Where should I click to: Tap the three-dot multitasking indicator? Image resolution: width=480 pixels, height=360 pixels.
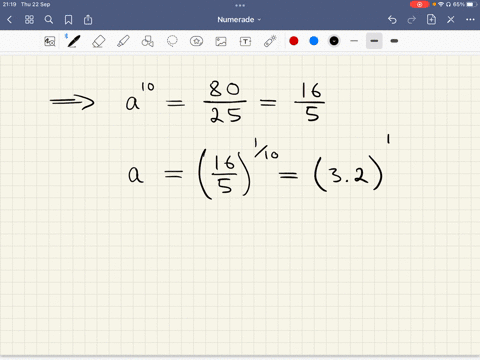pos(240,5)
